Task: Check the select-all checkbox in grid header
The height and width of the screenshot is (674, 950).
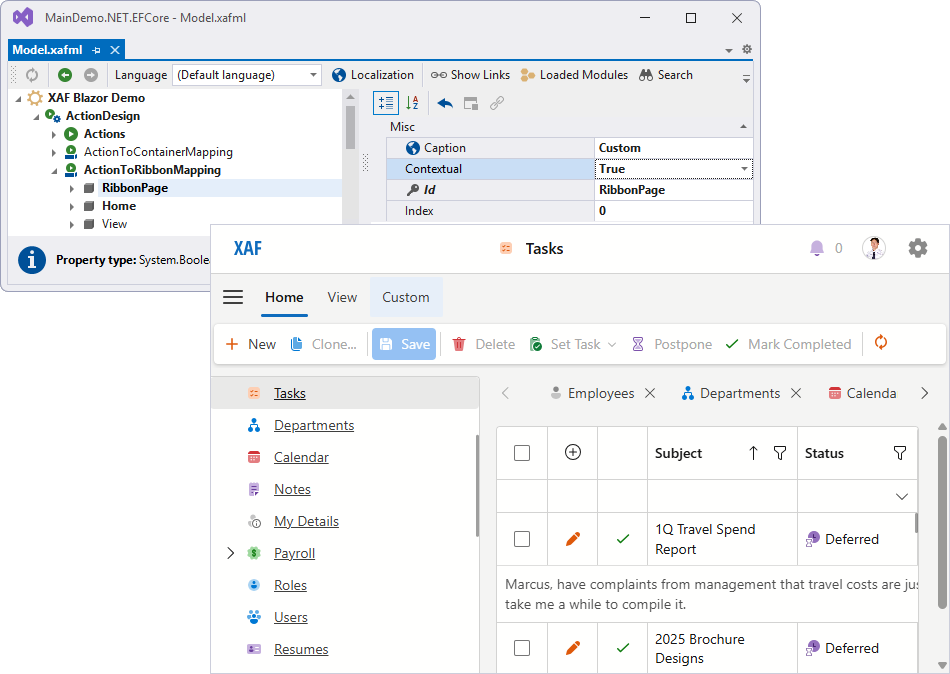Action: 522,453
